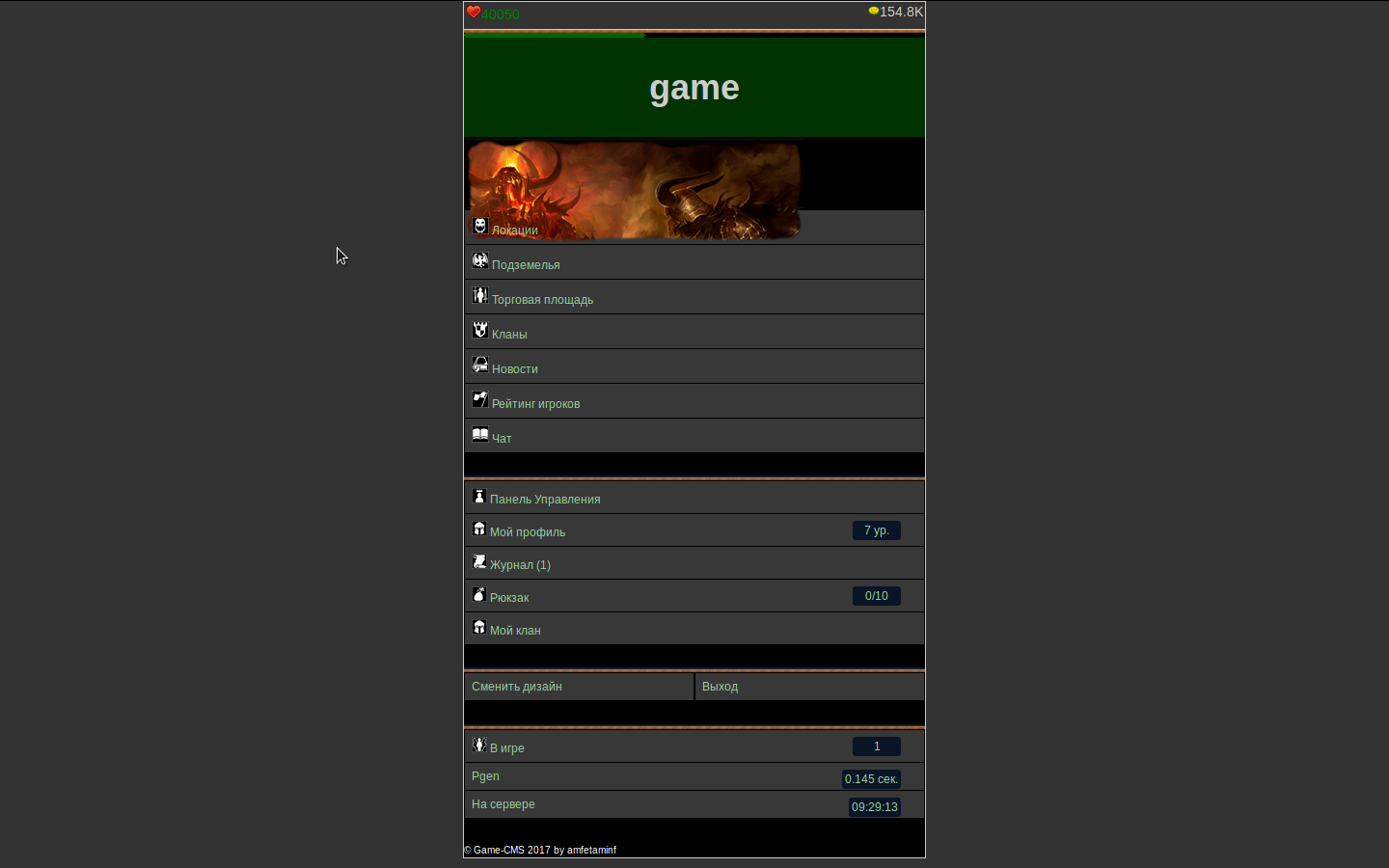Click the Чат open book icon
Screen dimensions: 1389x868
point(480,434)
